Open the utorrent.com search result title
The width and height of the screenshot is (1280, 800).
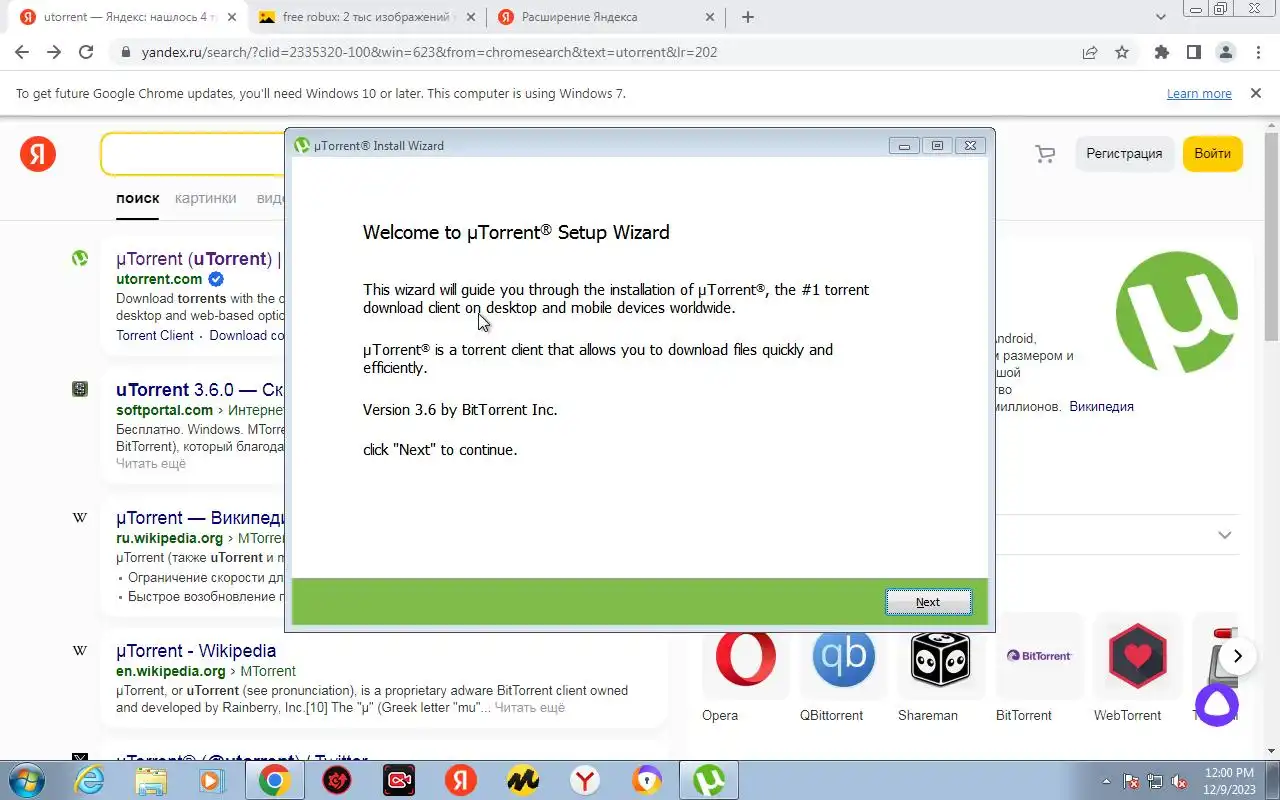(199, 259)
